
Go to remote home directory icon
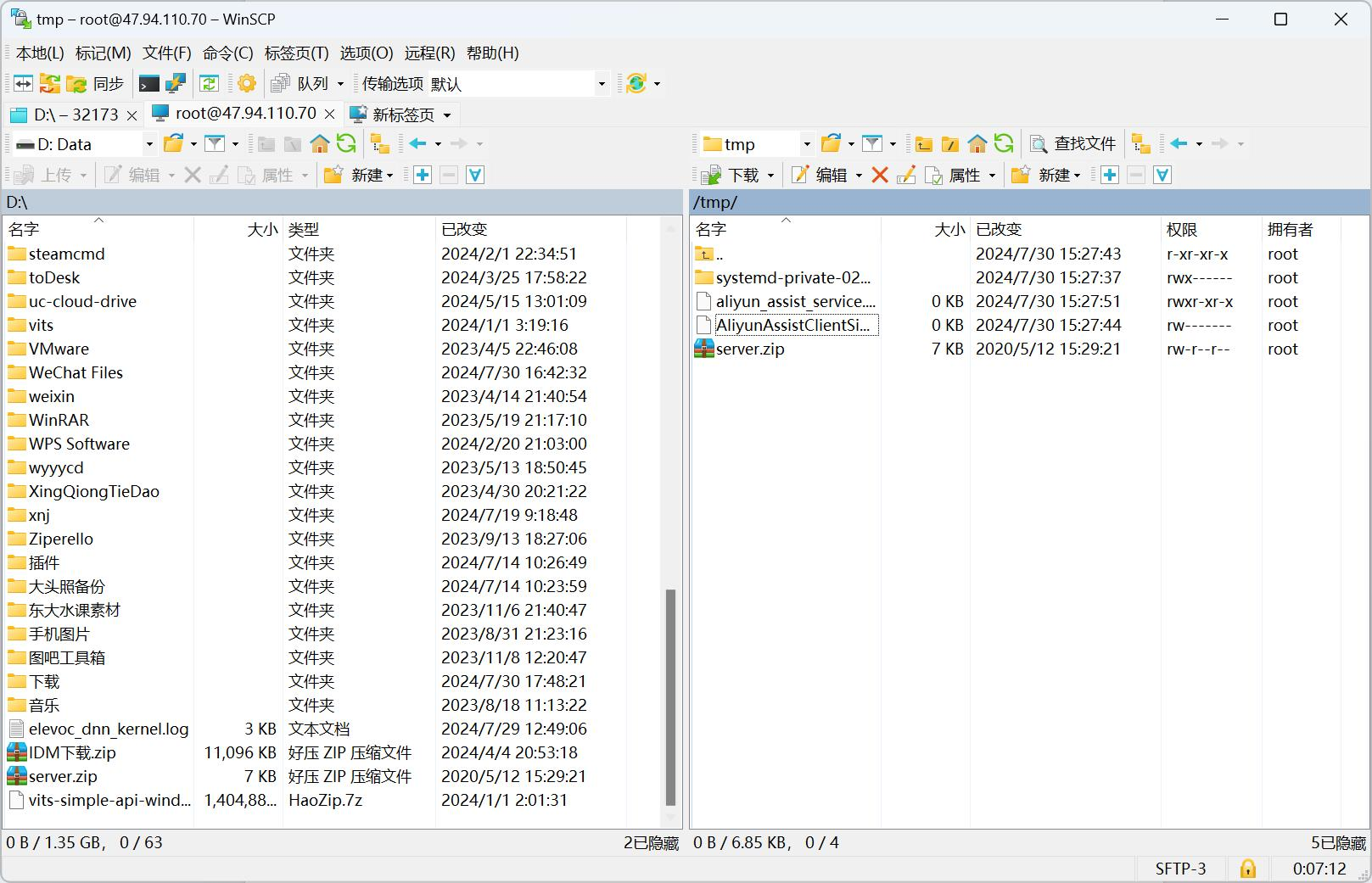(x=977, y=143)
